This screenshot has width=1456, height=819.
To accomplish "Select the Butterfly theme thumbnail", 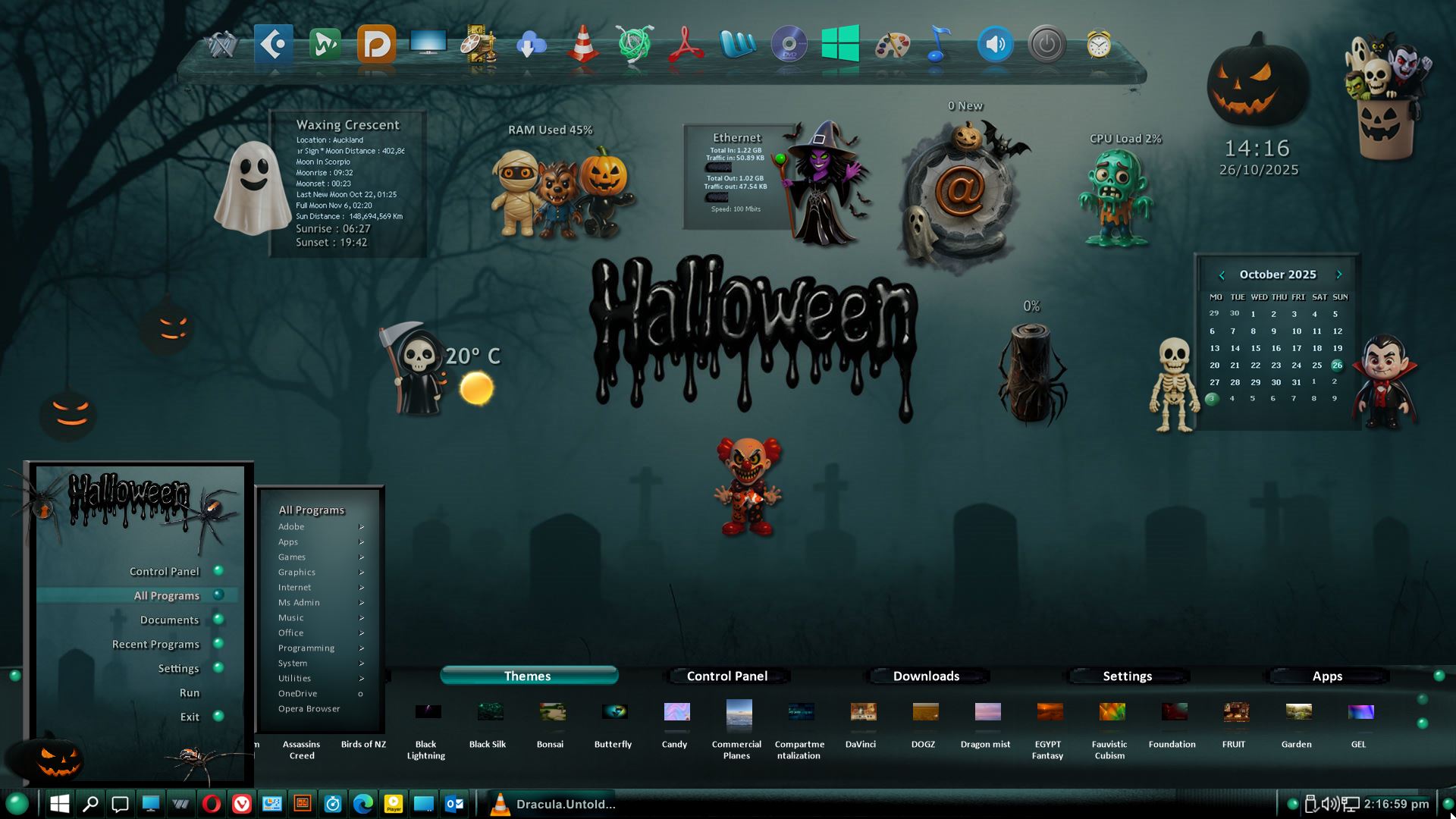I will [613, 712].
